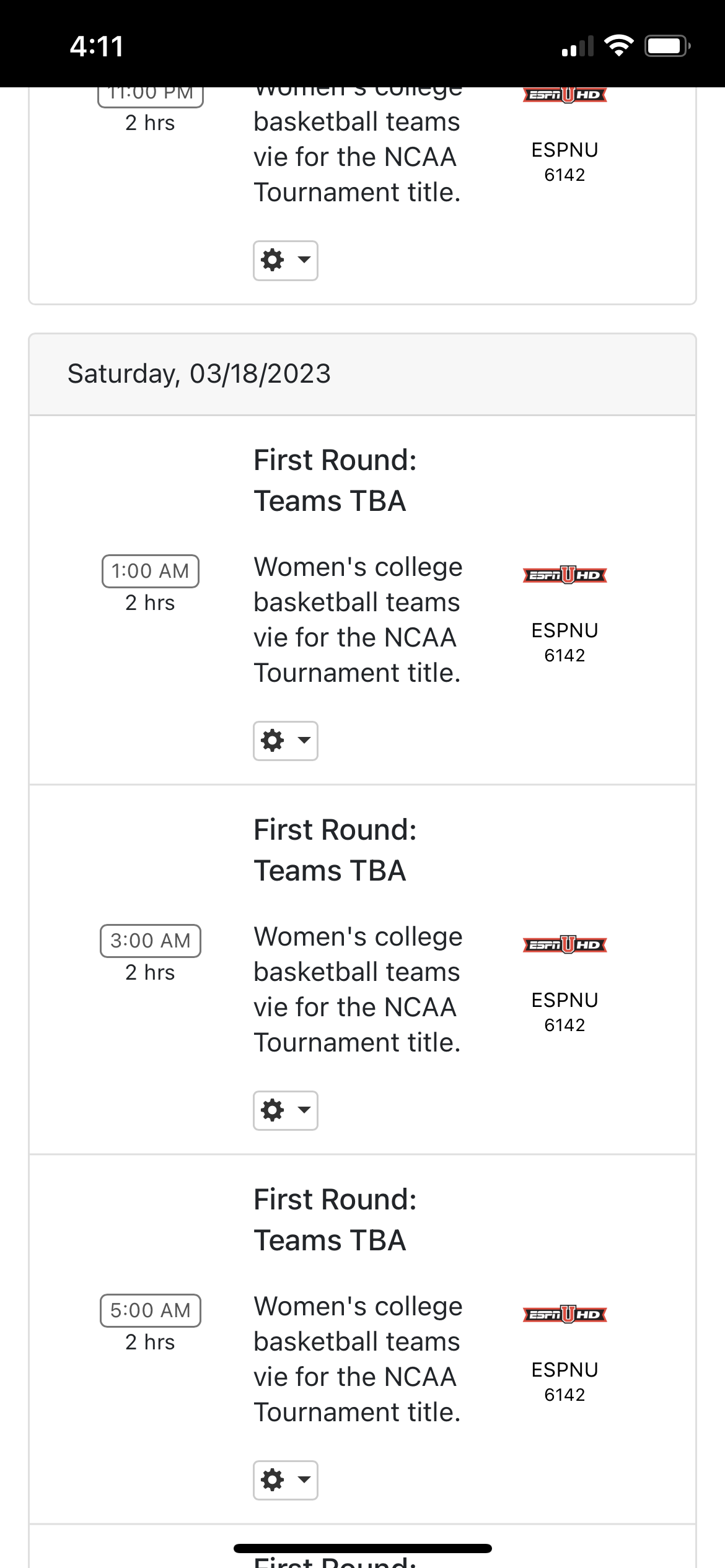This screenshot has width=725, height=1568.
Task: Tap ESPNU 6142 channel label at 5:00 AM
Action: point(565,1382)
